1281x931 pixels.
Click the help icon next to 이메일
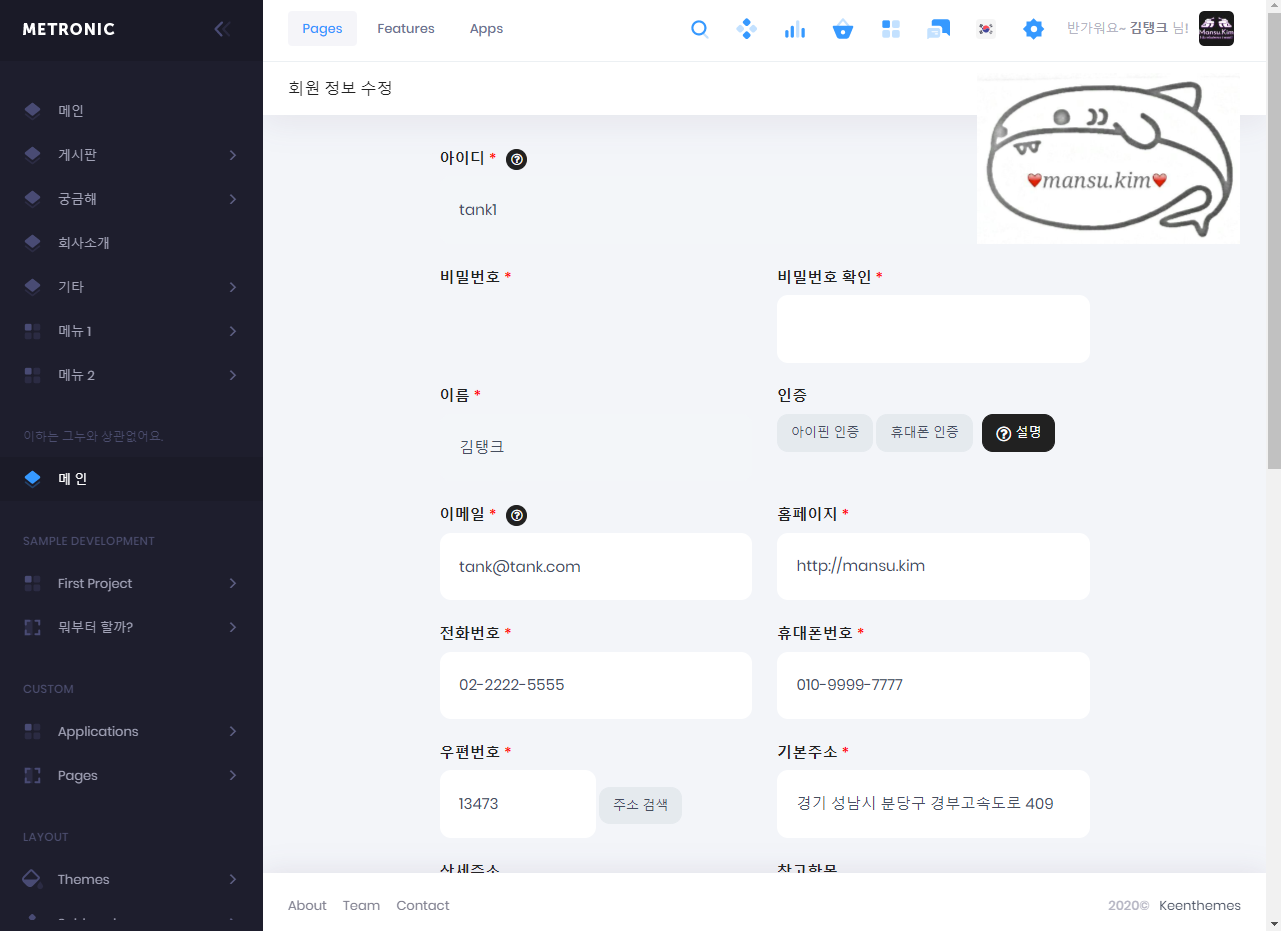click(x=516, y=515)
